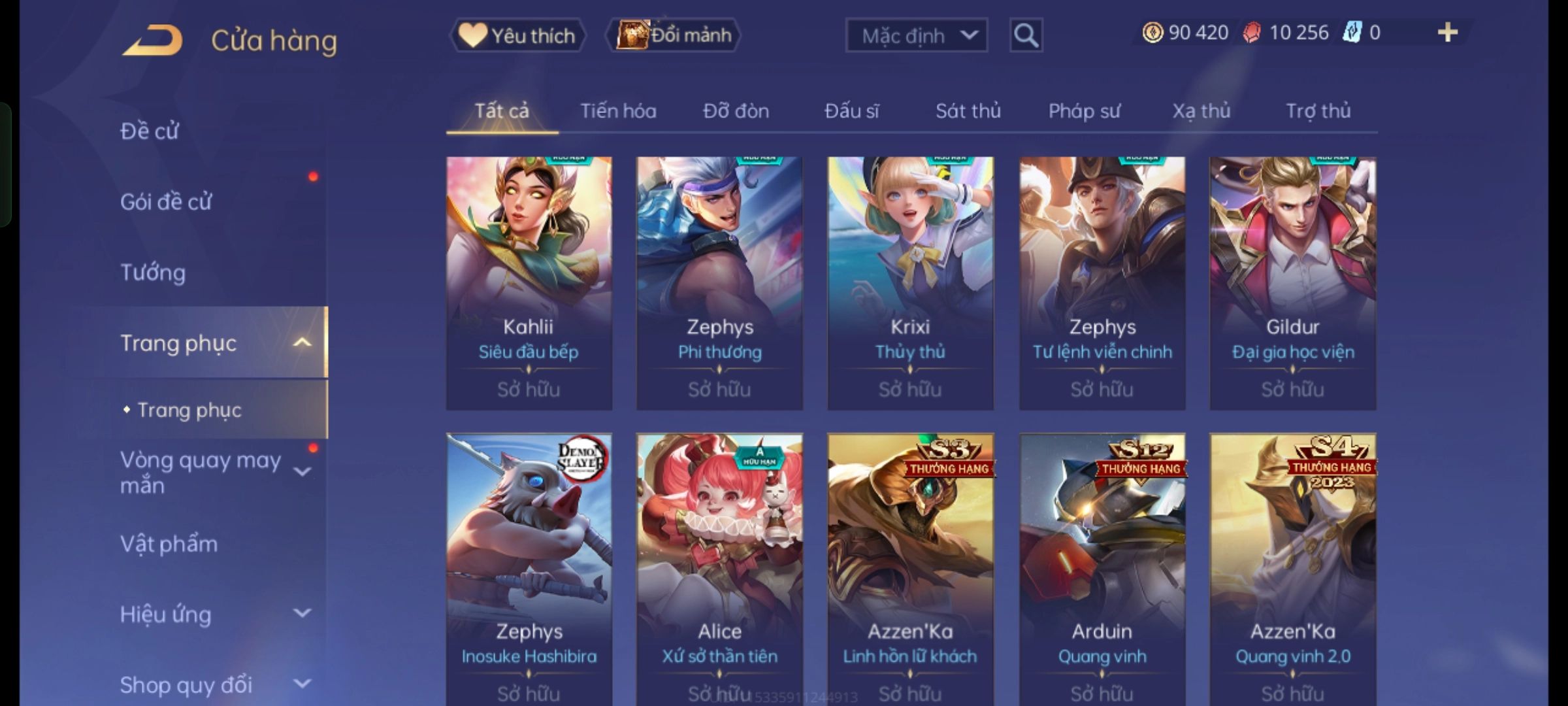Viewport: 1568px width, 706px height.
Task: Select the Kahlii Siêu đầu bếp skin card
Action: (529, 283)
